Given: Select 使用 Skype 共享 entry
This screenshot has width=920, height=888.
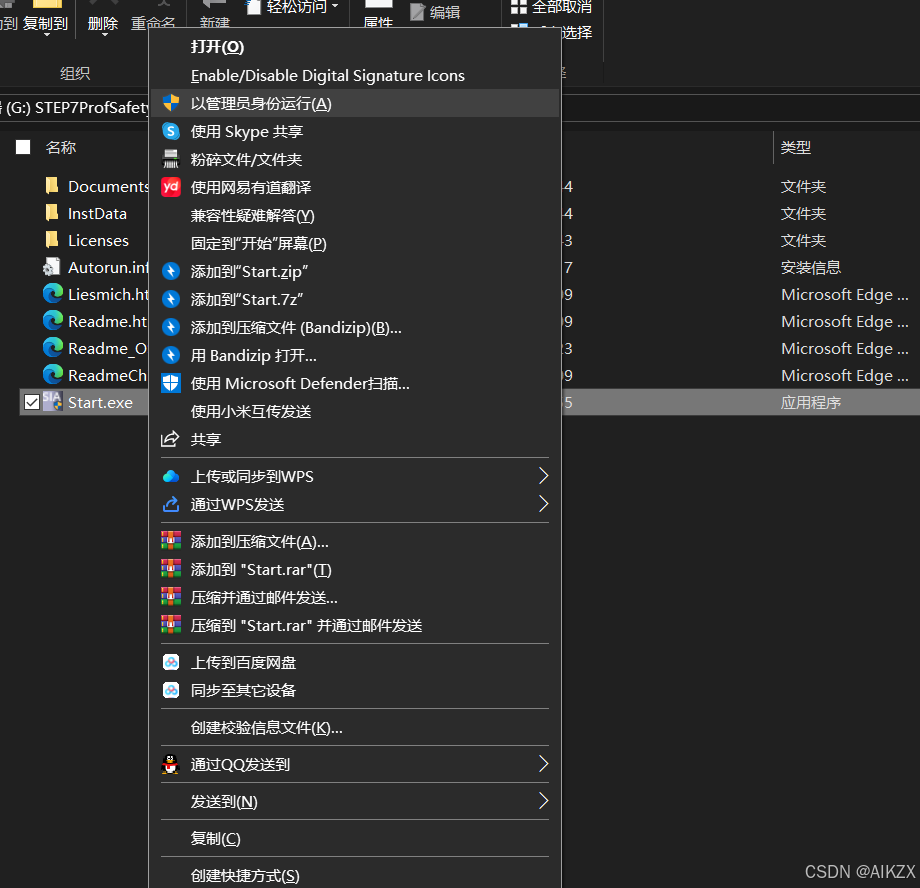Looking at the screenshot, I should point(246,131).
